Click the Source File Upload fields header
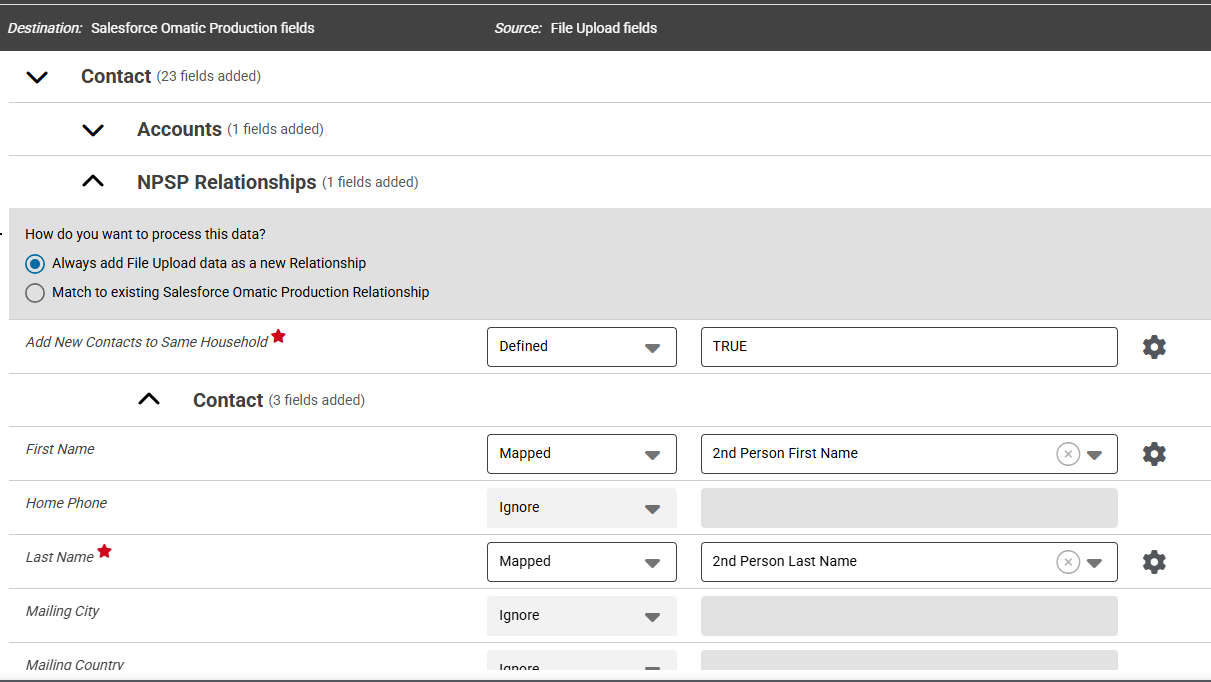 pos(576,28)
